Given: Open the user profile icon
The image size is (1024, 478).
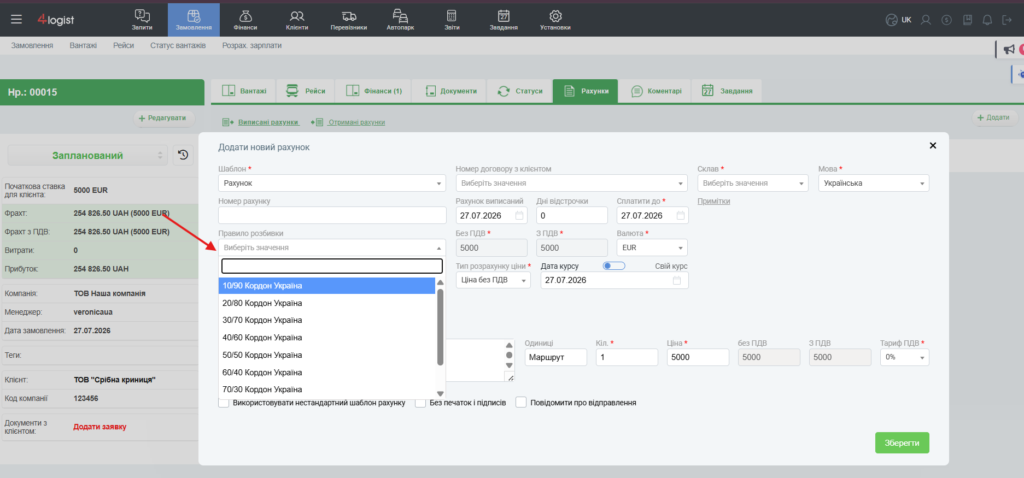Looking at the screenshot, I should pos(925,20).
